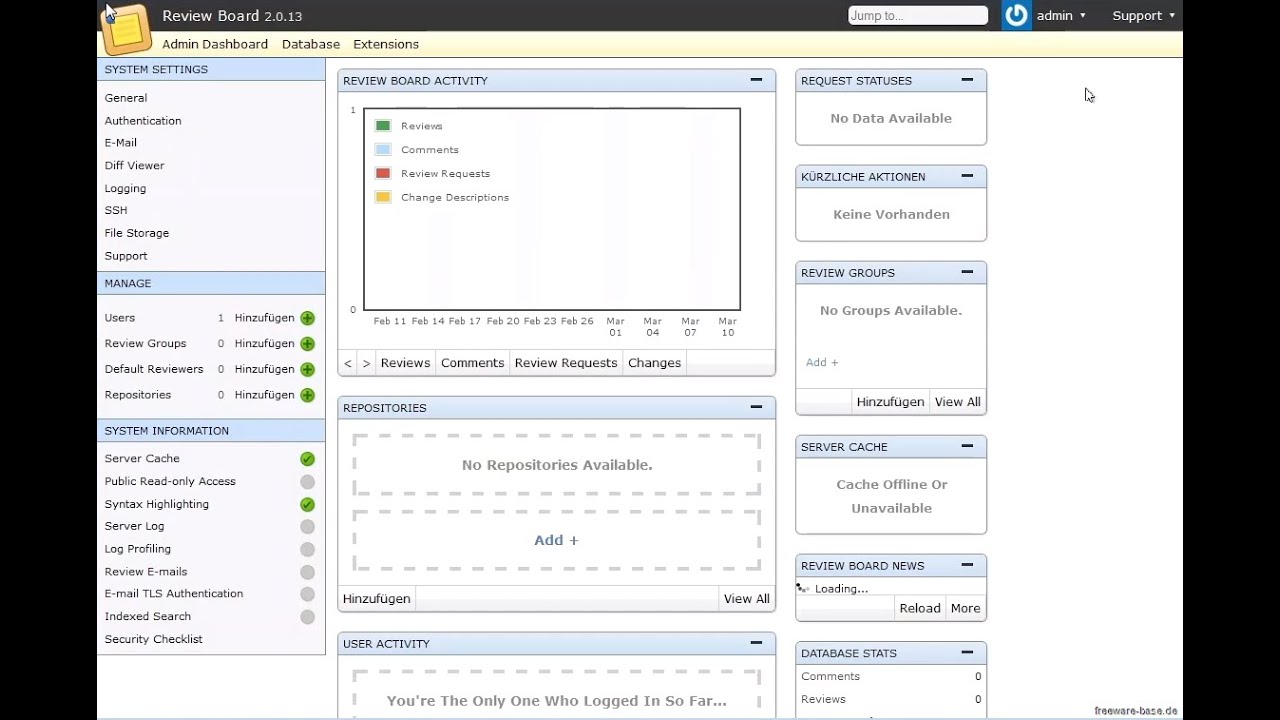Click Server Log grey status indicator

[307, 527]
